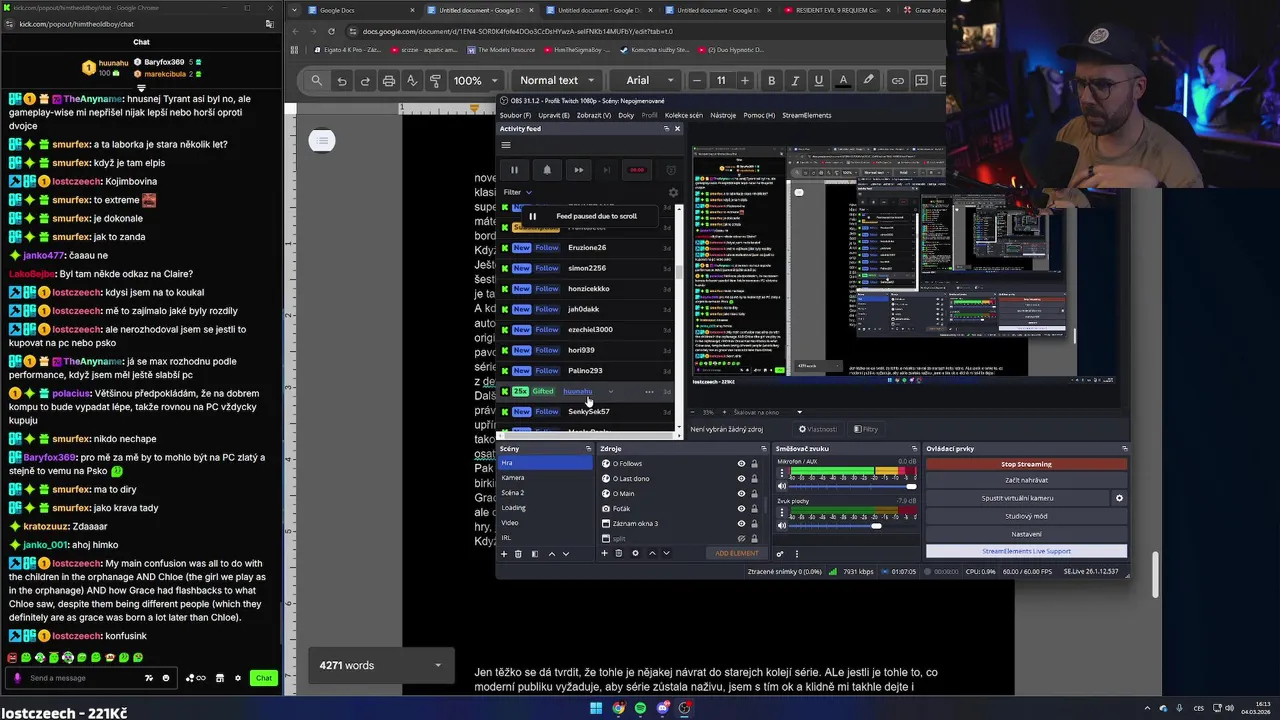Image resolution: width=1280 pixels, height=720 pixels.
Task: Select the Kamera scene in OBS
Action: point(546,477)
